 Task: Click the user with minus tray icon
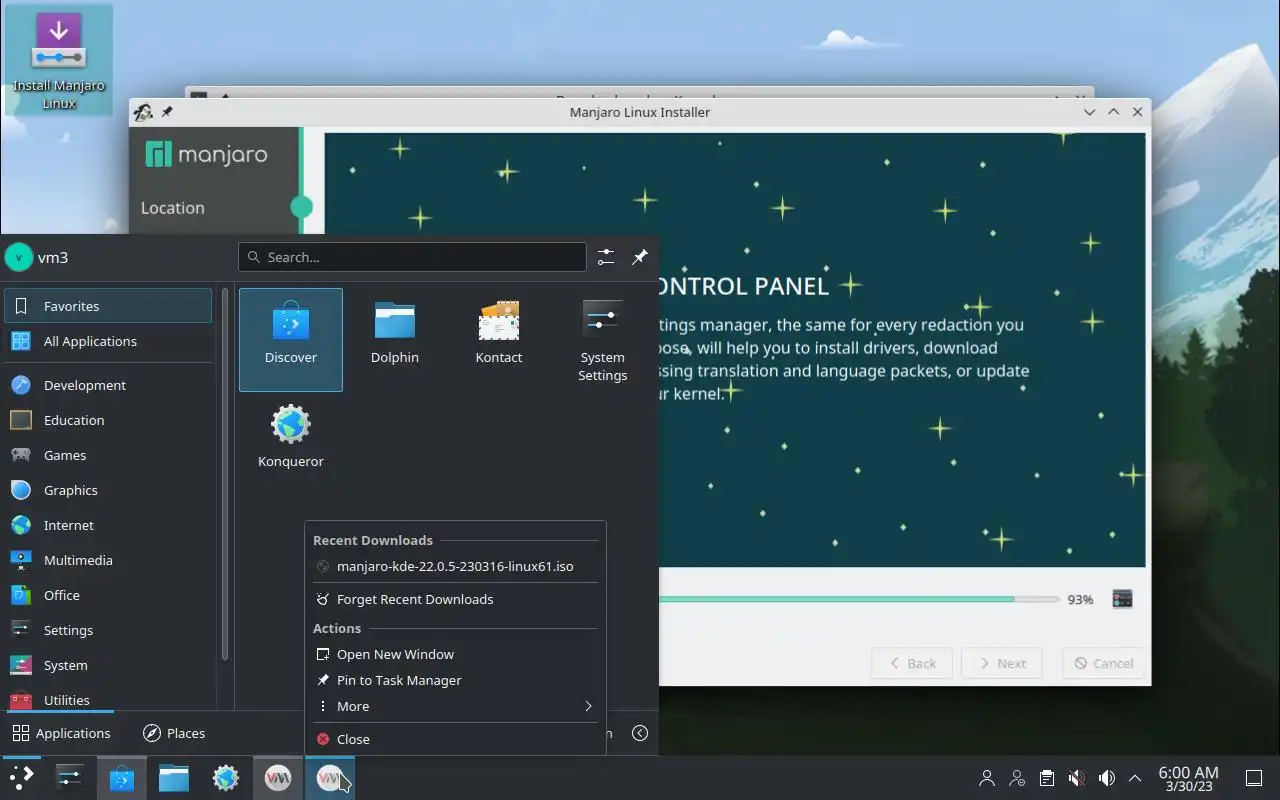click(1017, 778)
